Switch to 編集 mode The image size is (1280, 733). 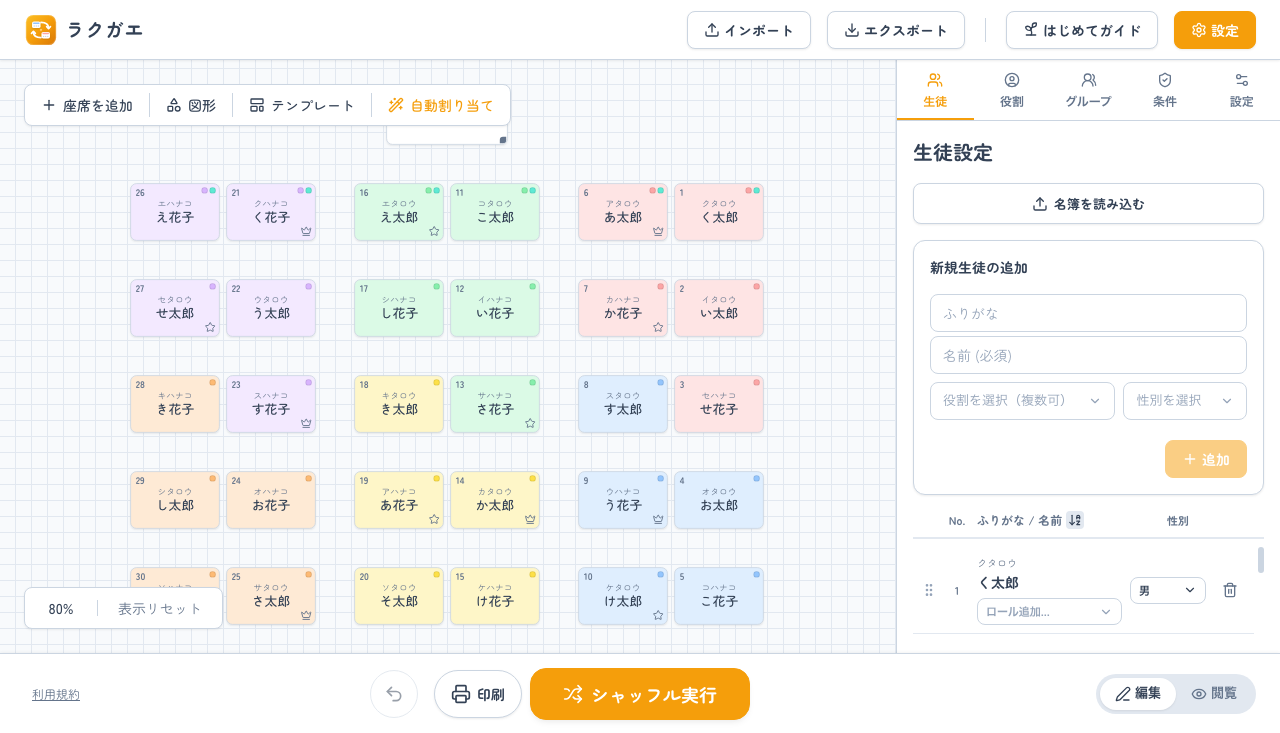[x=1138, y=694]
